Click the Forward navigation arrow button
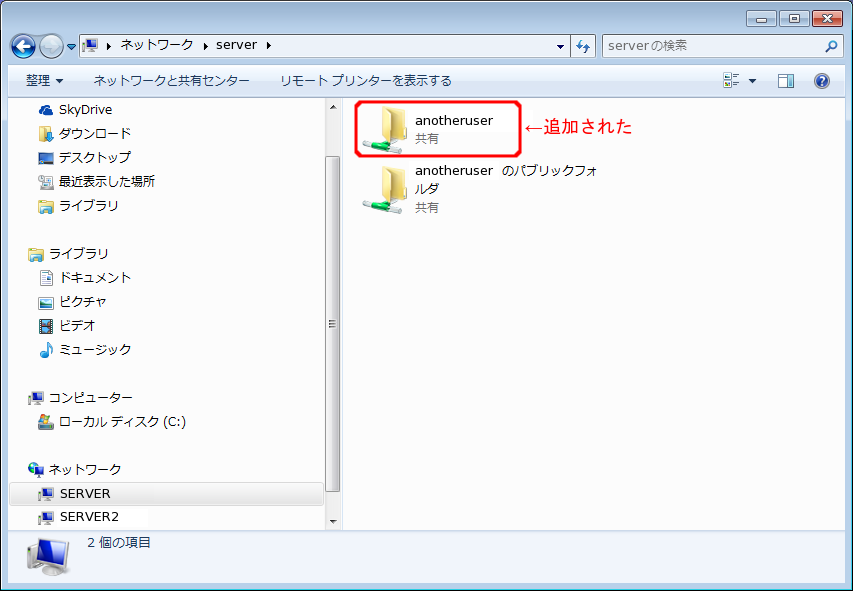 (x=51, y=46)
